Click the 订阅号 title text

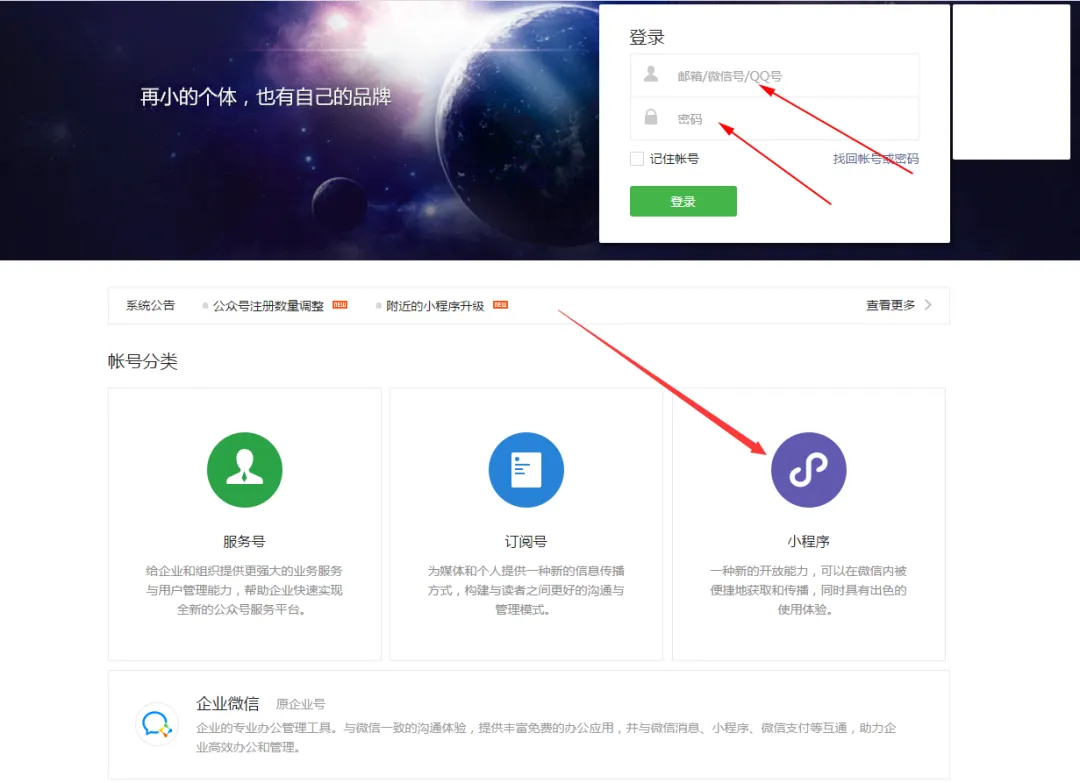pos(526,541)
